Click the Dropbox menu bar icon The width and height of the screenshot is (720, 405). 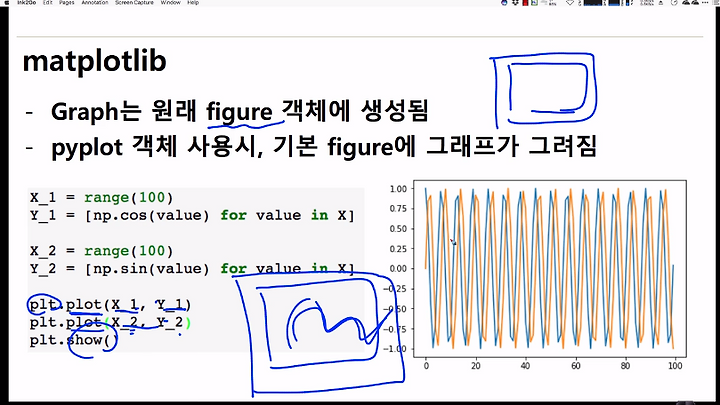point(515,2)
